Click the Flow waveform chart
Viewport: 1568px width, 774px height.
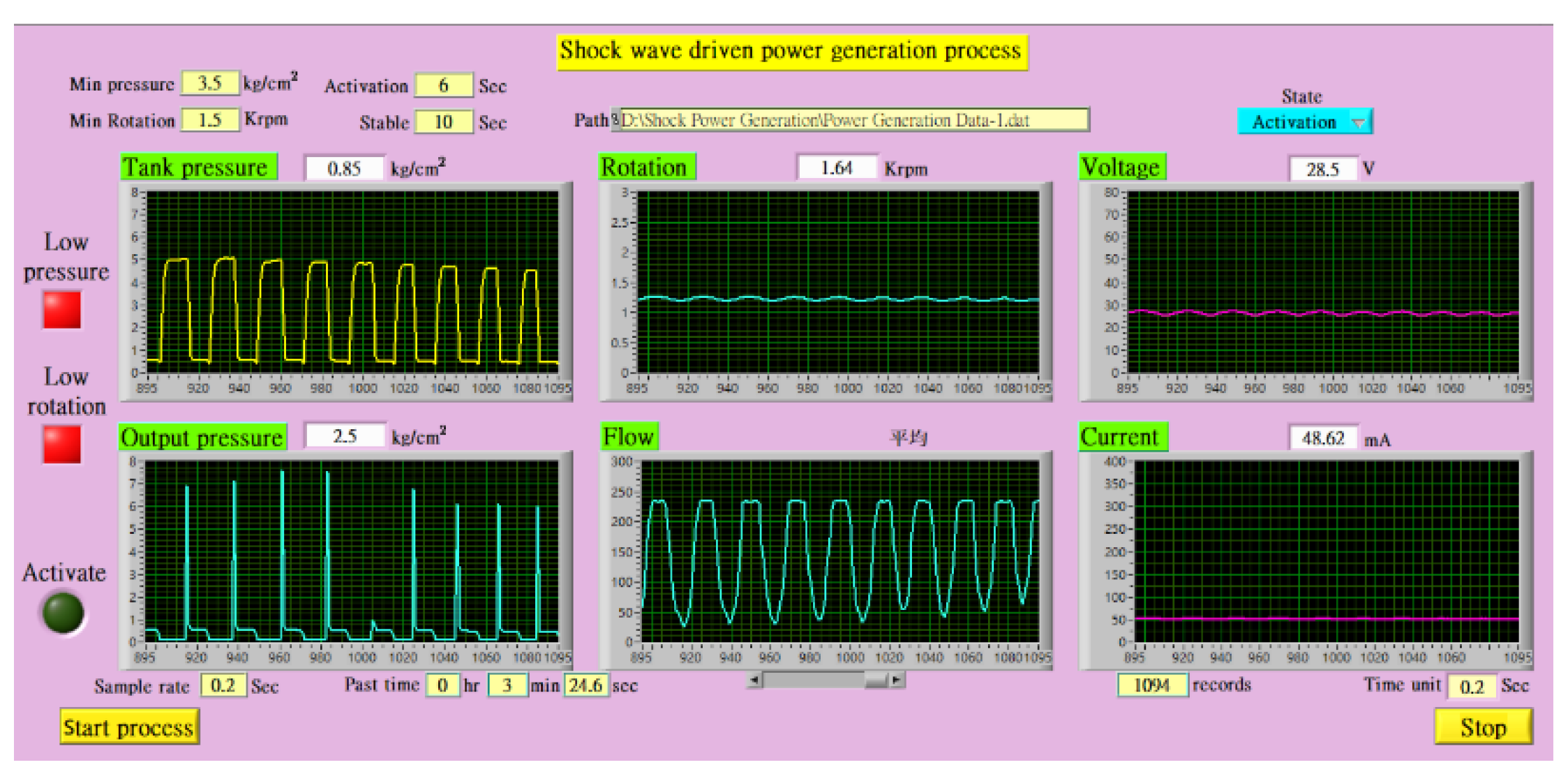[839, 551]
